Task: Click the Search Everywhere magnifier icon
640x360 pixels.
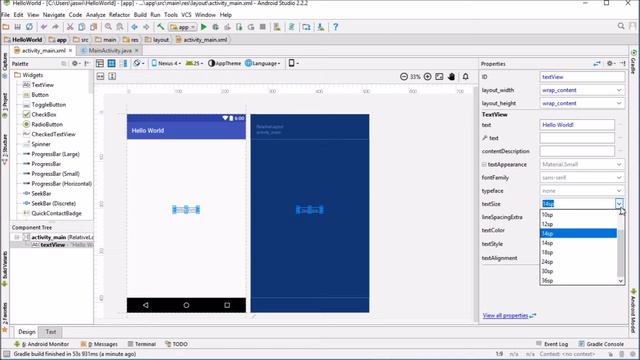Action: click(621, 26)
